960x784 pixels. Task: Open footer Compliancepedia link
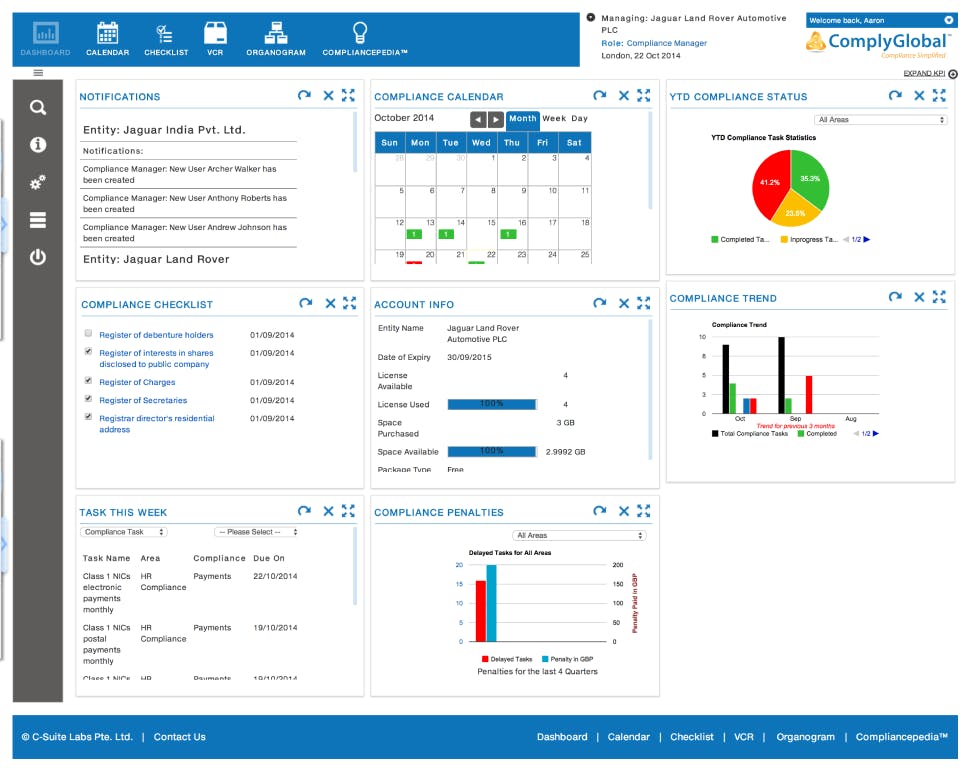coord(901,737)
